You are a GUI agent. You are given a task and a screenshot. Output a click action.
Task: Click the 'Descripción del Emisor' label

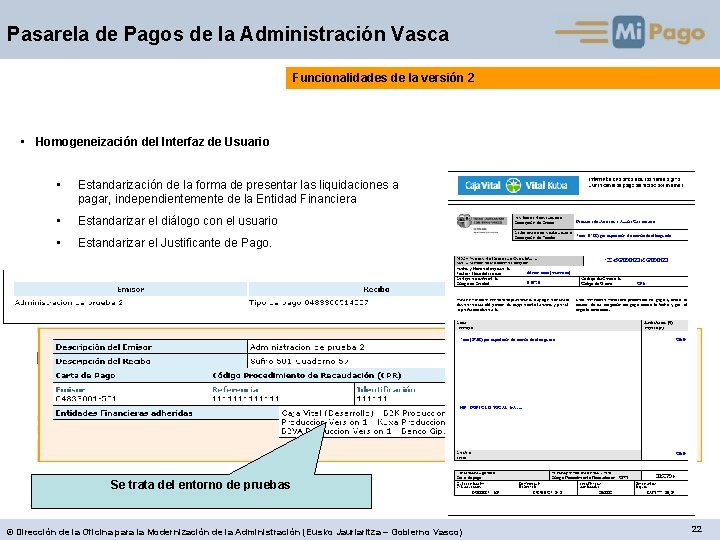click(104, 347)
